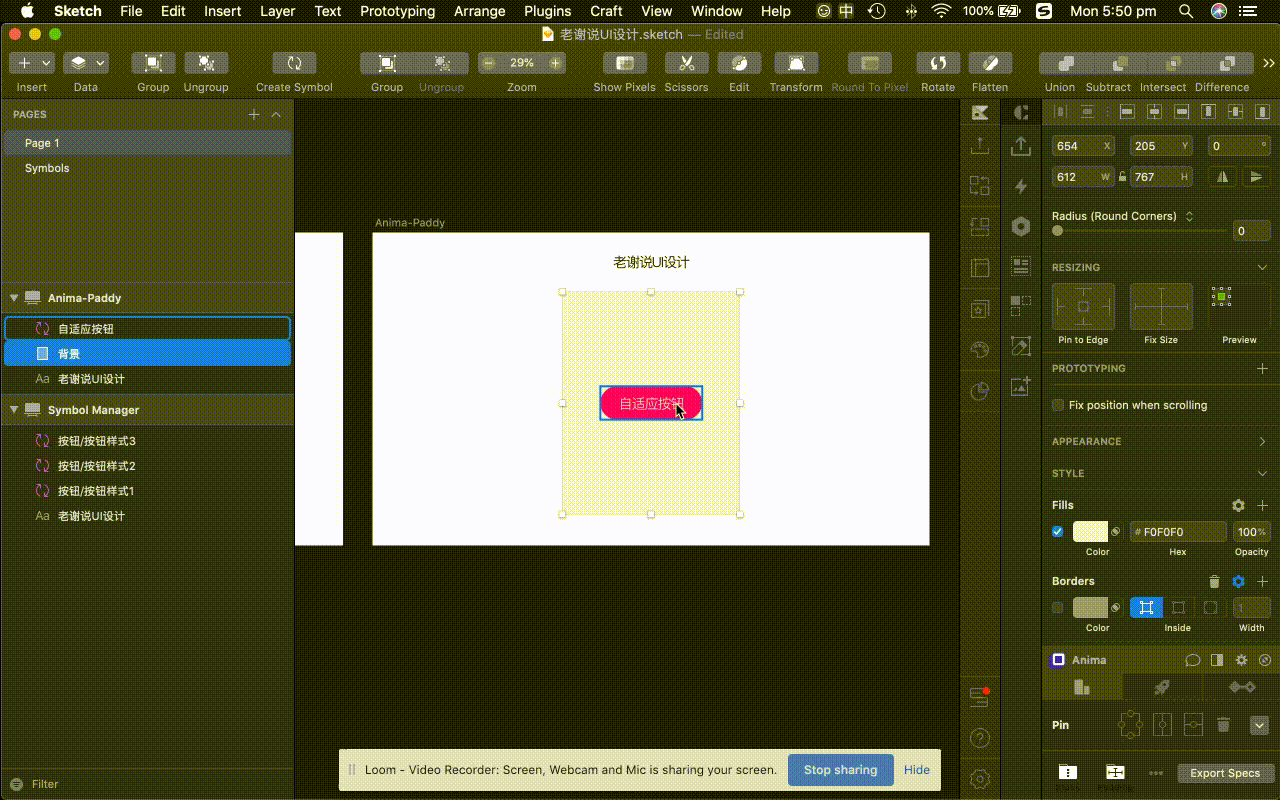The height and width of the screenshot is (800, 1280).
Task: Enable the Borders checkbox
Action: tap(1058, 608)
